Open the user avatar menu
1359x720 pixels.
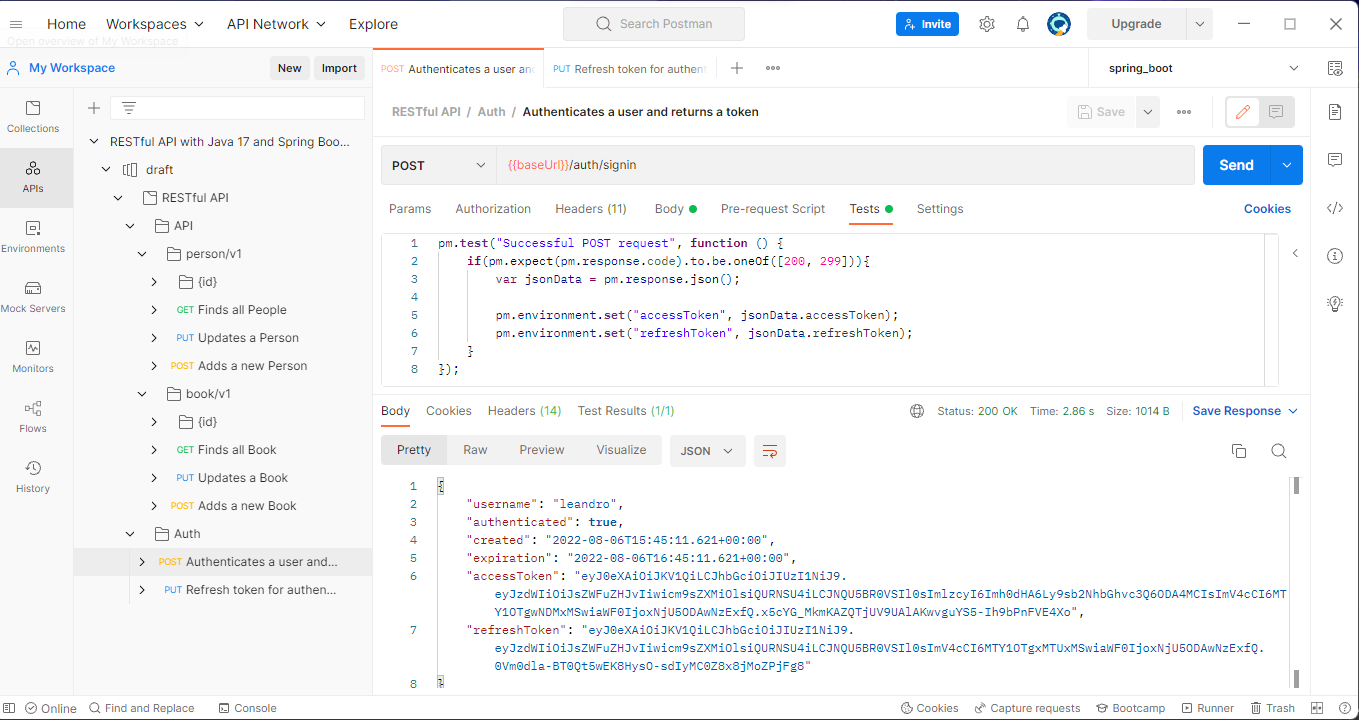click(x=1059, y=24)
